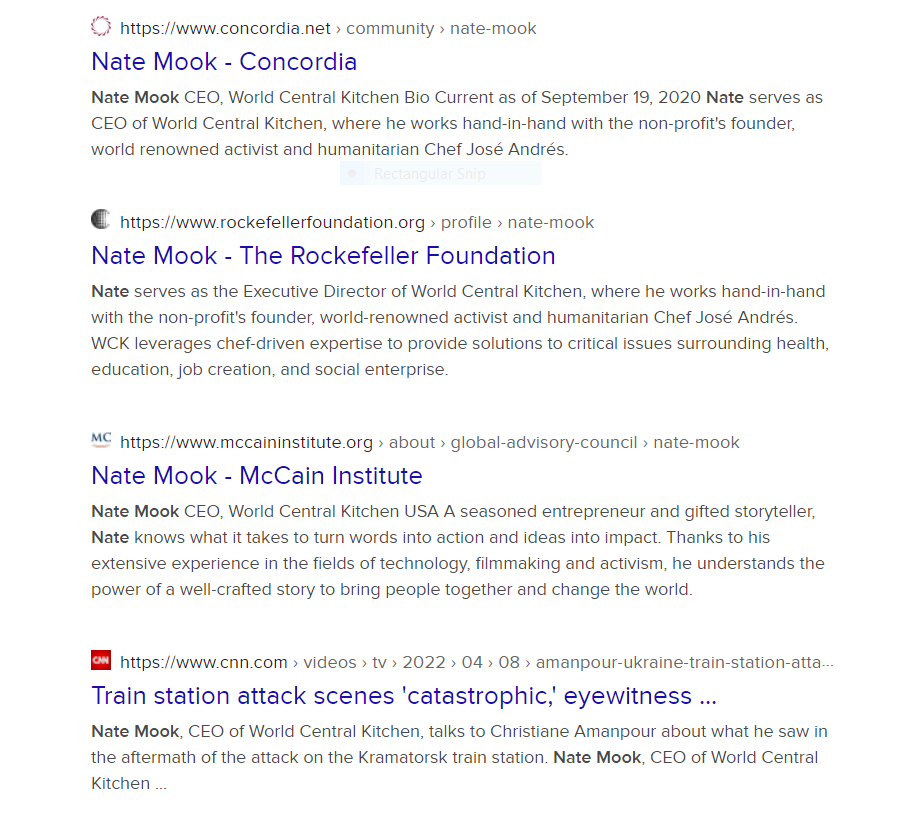Click the McCain Institute MC favicon

click(101, 440)
